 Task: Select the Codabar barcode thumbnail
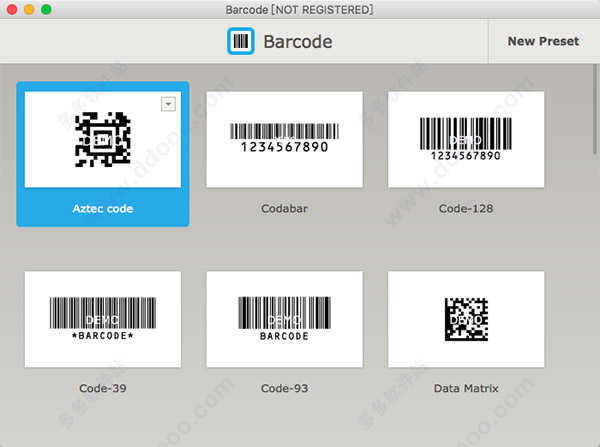tap(284, 139)
